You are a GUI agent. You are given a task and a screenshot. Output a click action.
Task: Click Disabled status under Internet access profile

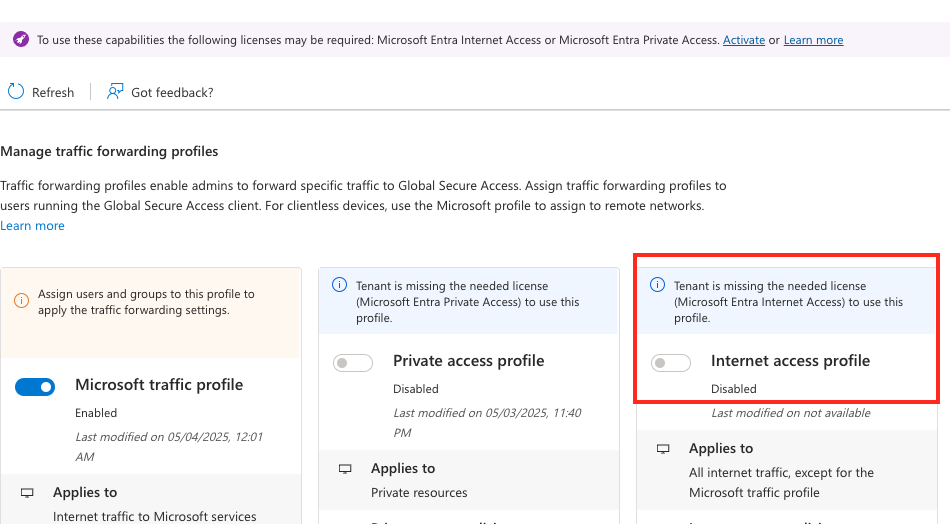[x=734, y=388]
